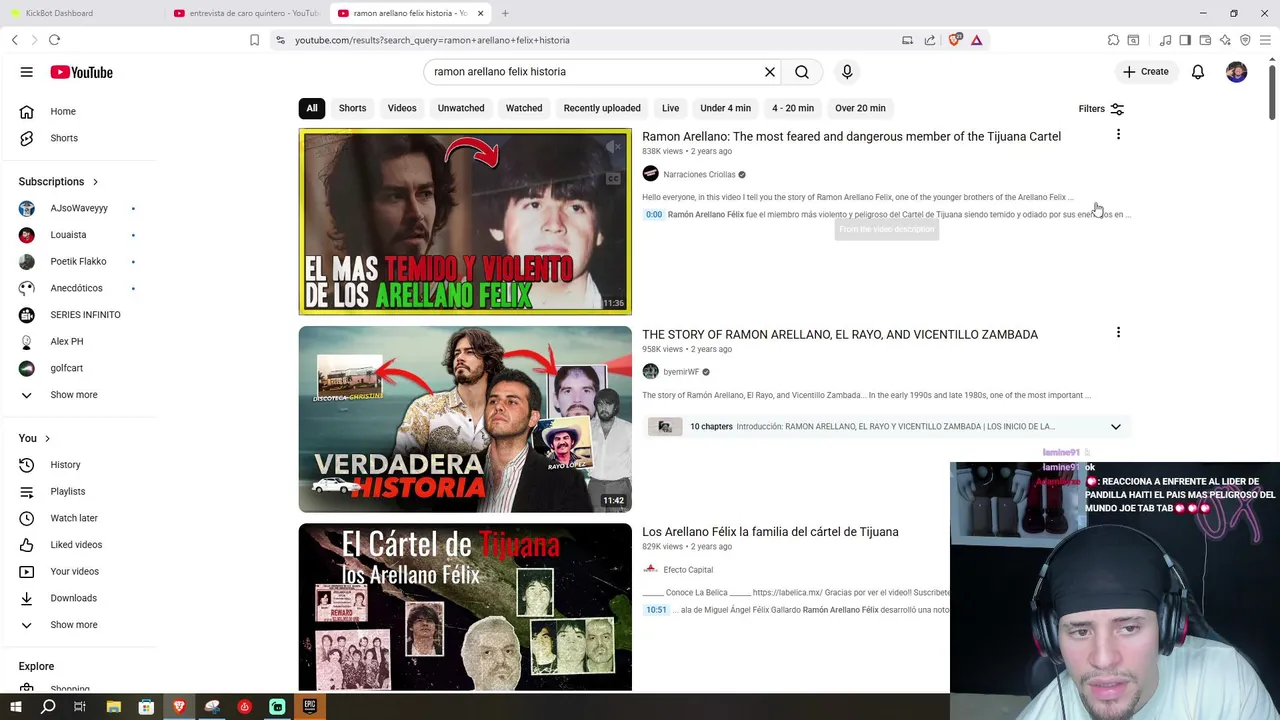Go back with the browser arrow

[14, 40]
